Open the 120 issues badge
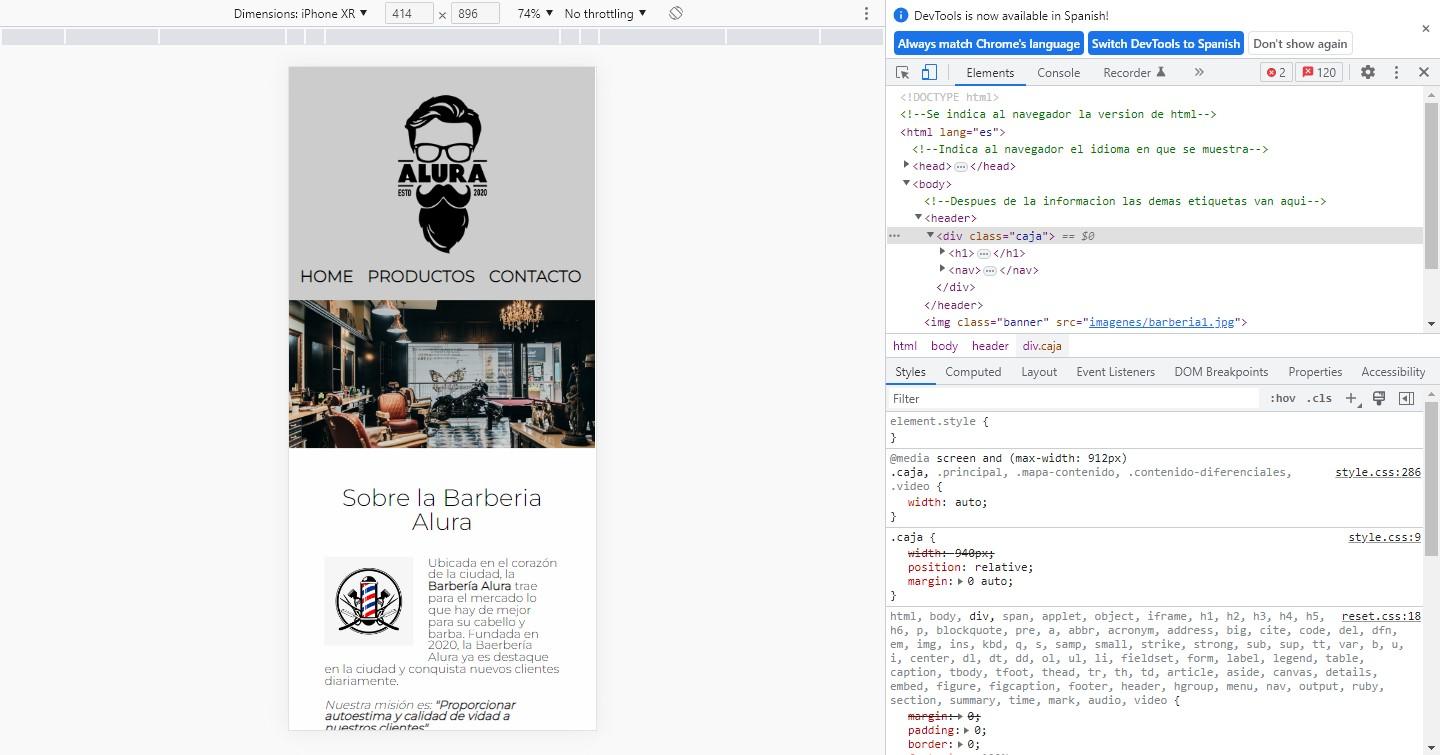 tap(1319, 73)
